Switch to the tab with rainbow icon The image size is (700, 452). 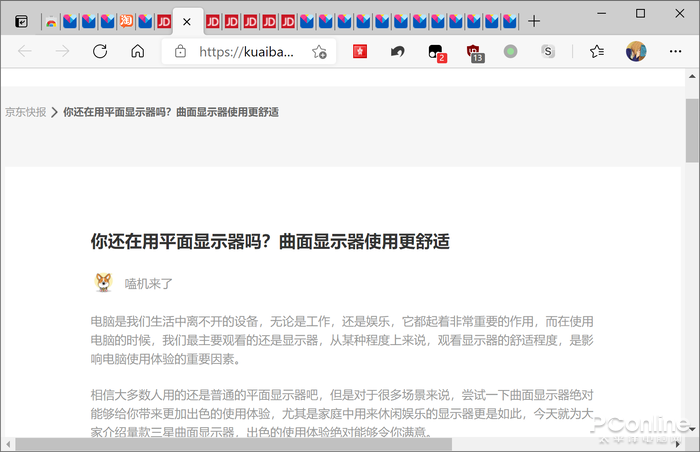[x=51, y=21]
